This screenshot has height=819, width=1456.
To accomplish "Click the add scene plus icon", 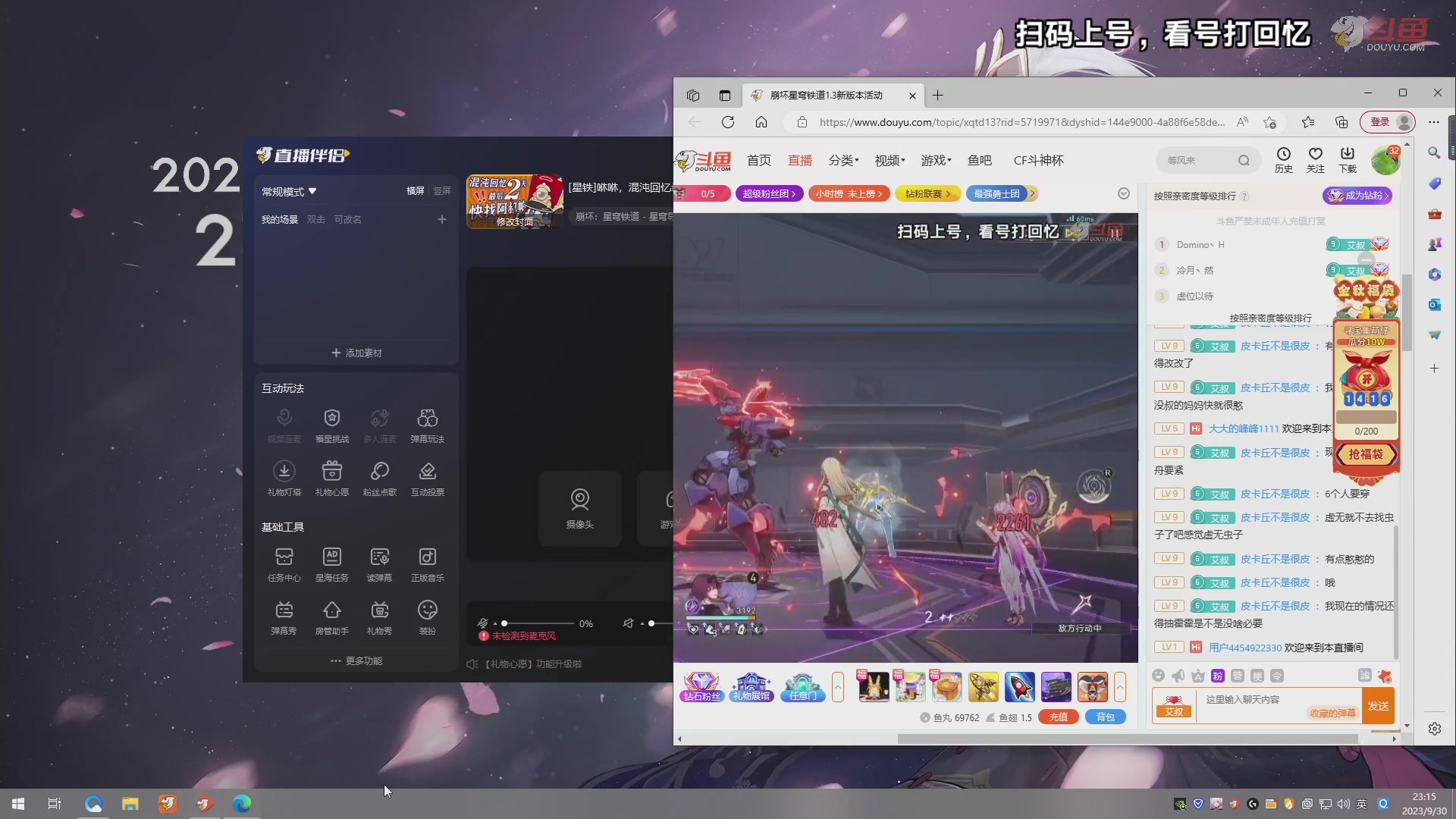I will click(x=442, y=219).
